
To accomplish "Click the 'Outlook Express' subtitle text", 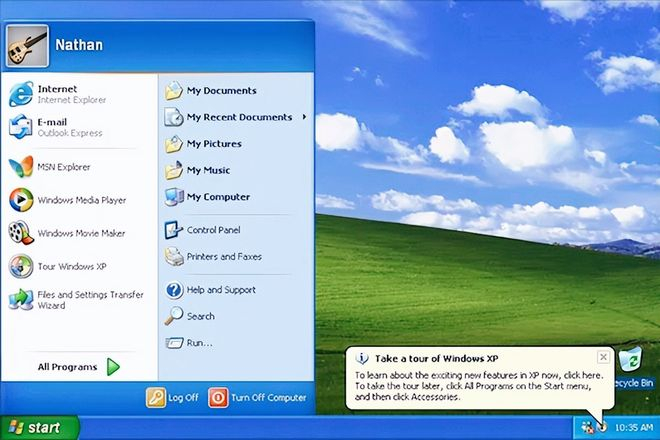I will point(70,133).
